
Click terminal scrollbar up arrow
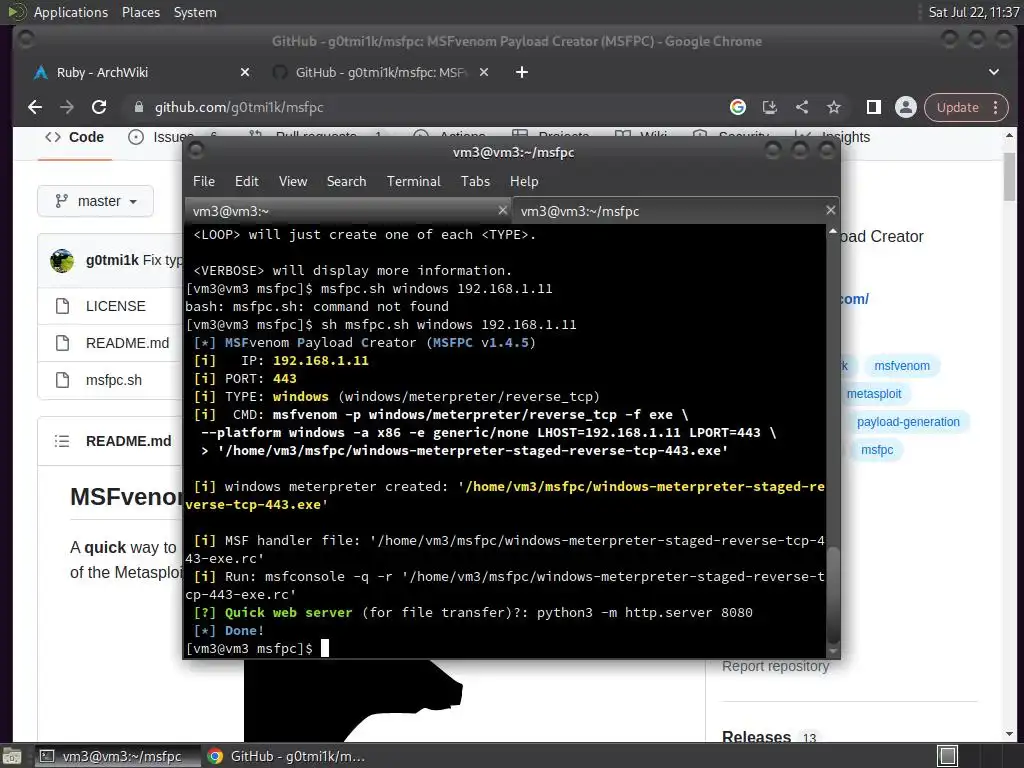(x=833, y=231)
